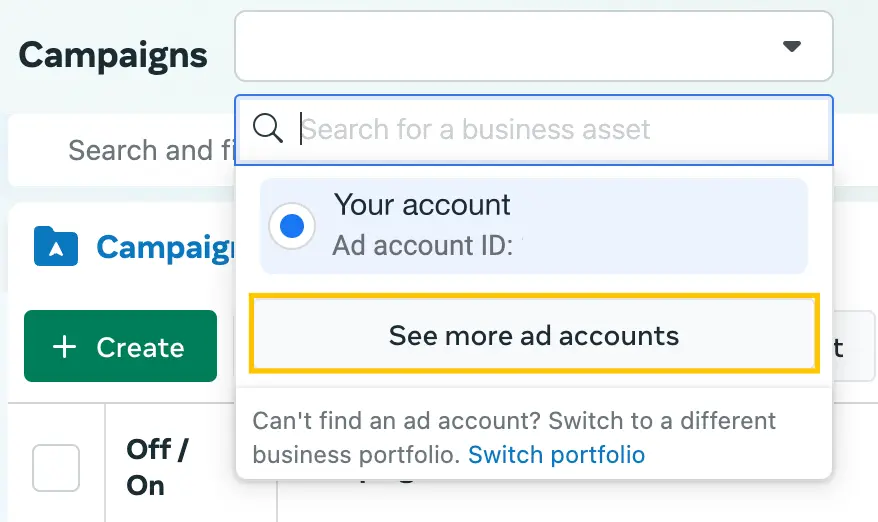This screenshot has width=878, height=522.
Task: Click the Off / On column header
Action: point(157,467)
